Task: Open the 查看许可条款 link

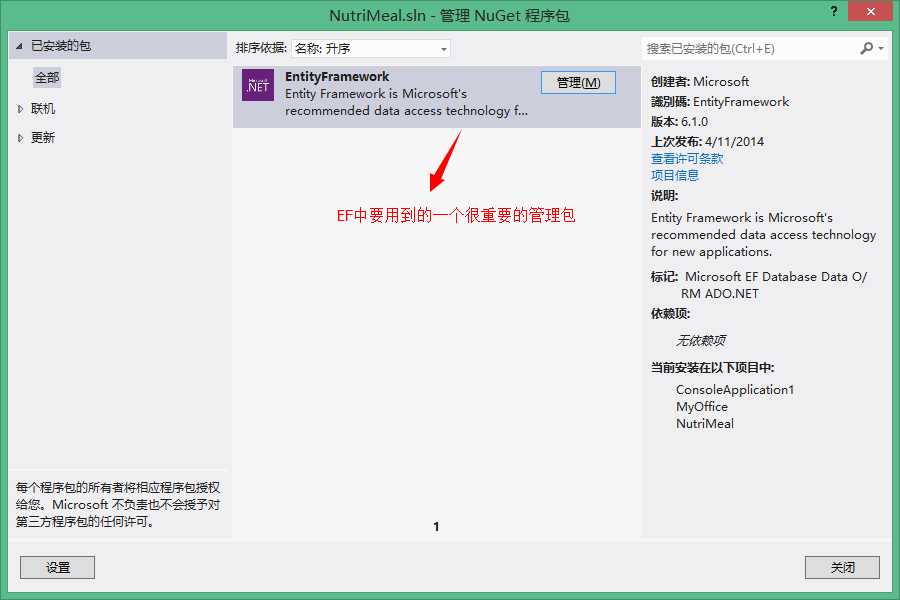Action: coord(687,158)
